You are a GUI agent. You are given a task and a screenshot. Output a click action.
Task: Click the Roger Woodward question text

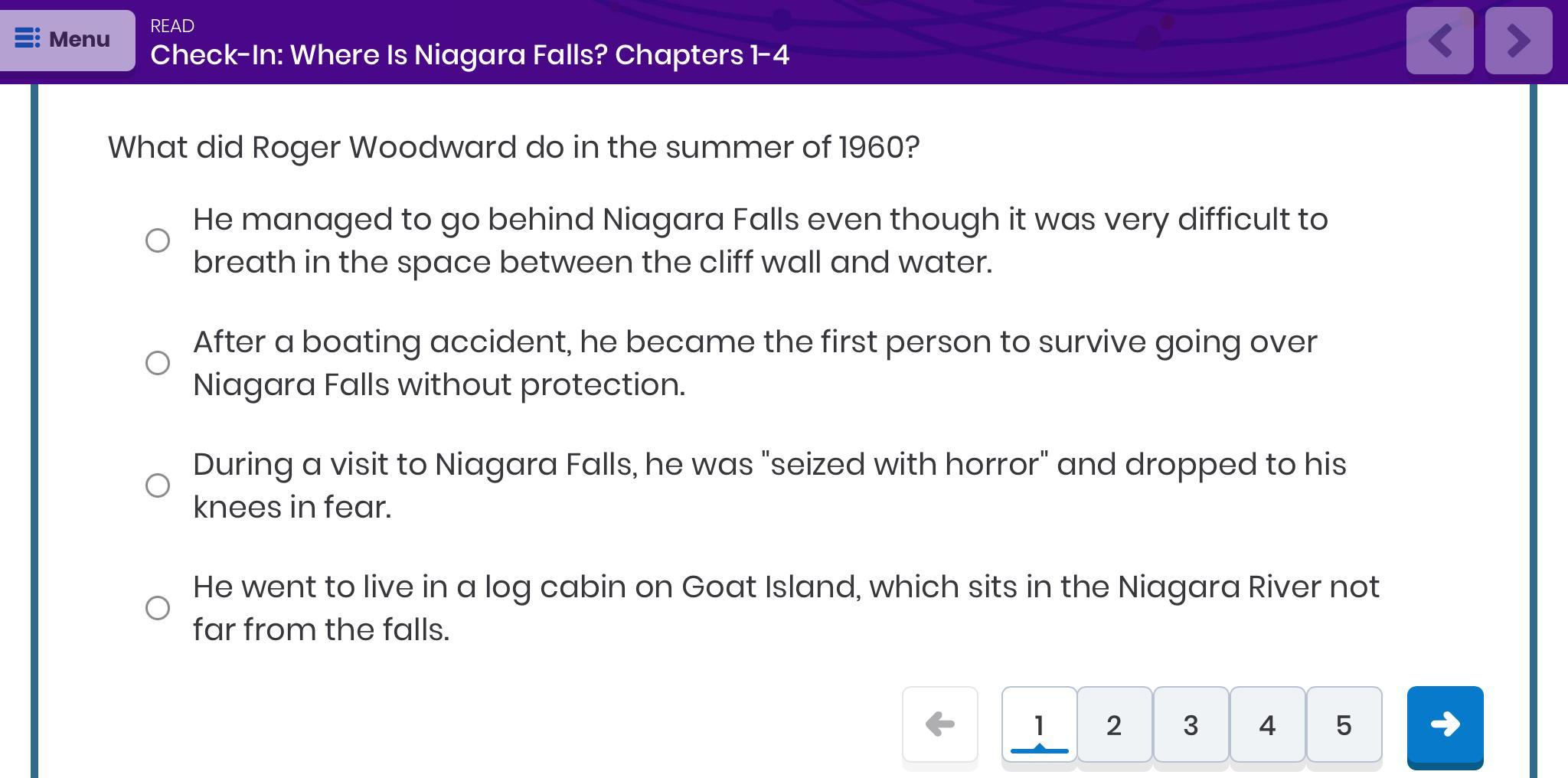(x=513, y=147)
